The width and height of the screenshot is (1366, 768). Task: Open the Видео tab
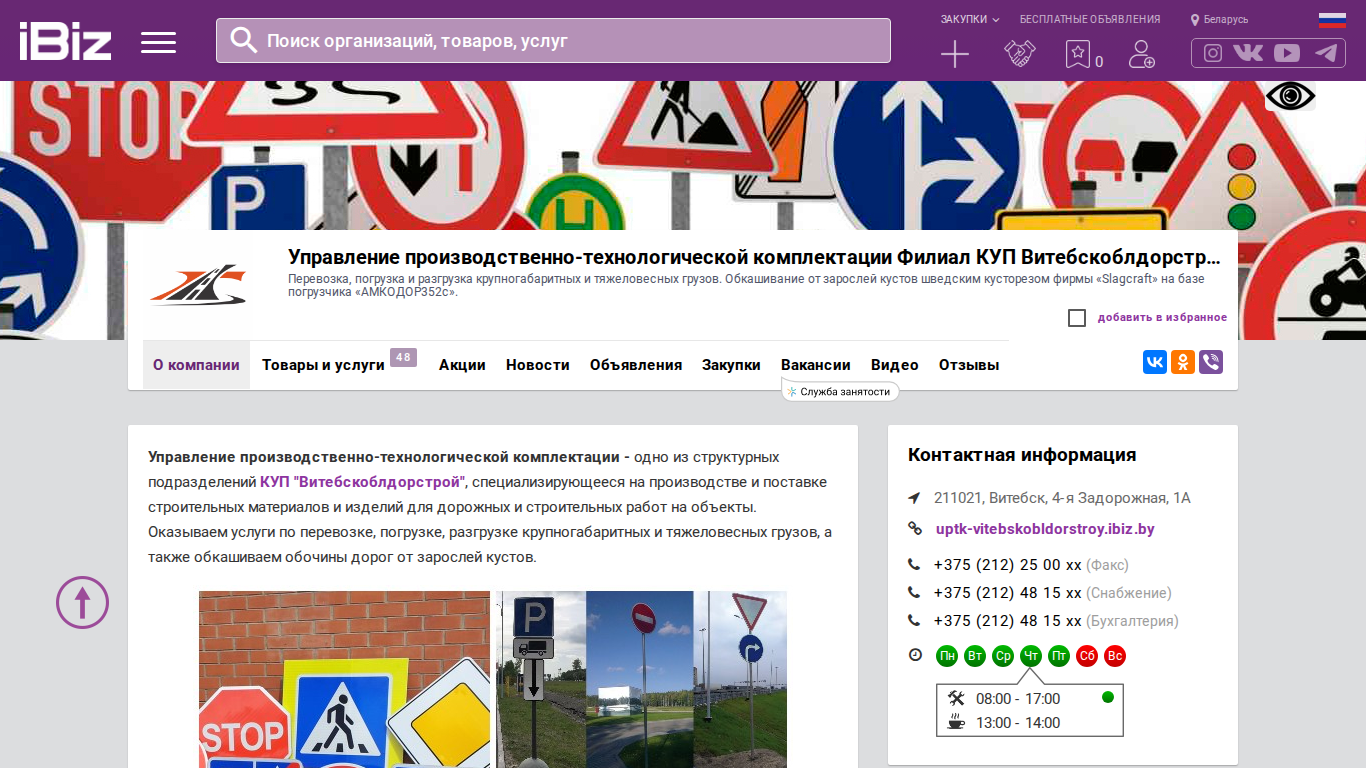tap(895, 365)
